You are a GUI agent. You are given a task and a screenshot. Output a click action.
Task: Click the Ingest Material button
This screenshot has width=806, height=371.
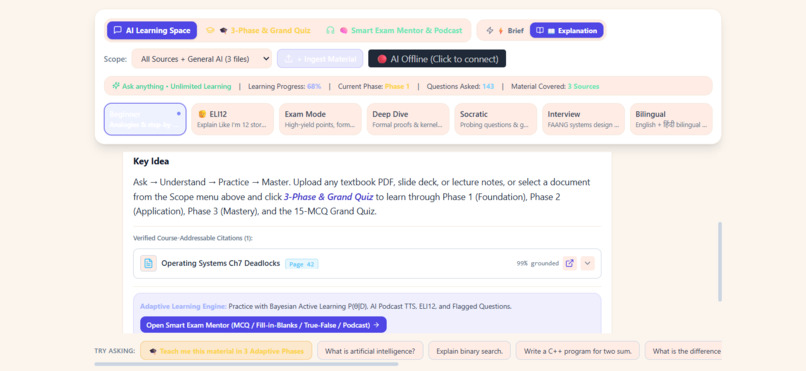coord(320,59)
